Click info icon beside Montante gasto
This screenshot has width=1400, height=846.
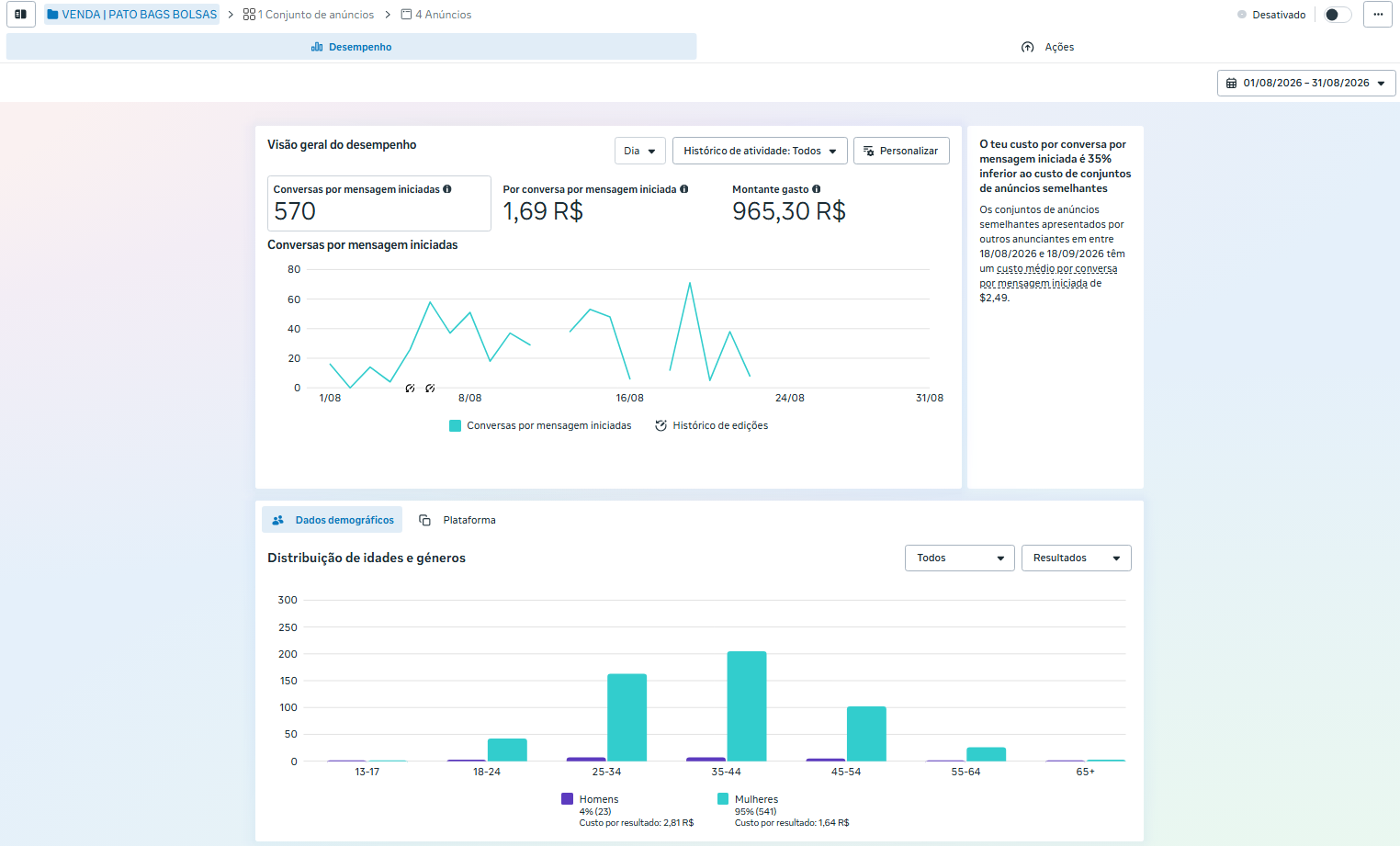point(817,189)
